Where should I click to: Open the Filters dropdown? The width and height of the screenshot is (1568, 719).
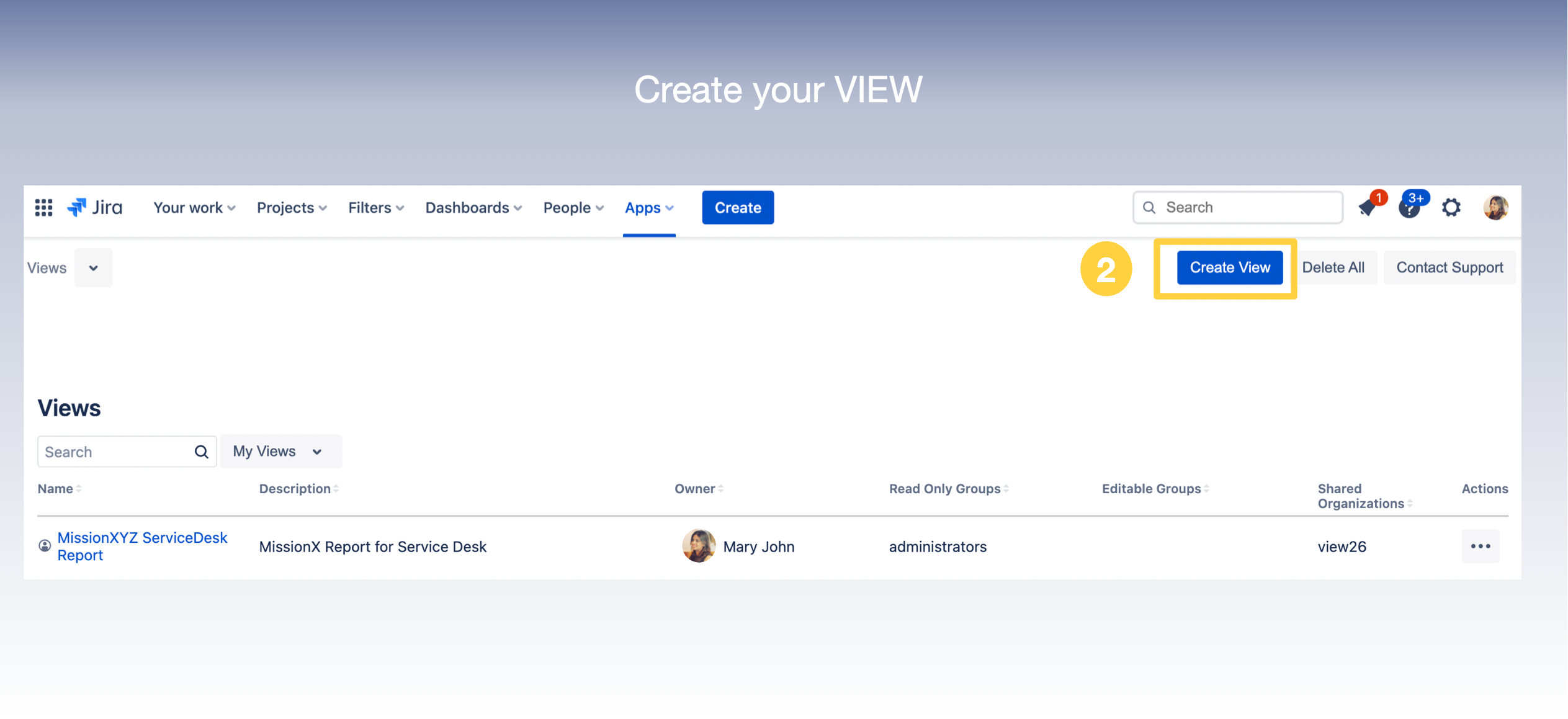[x=375, y=207]
